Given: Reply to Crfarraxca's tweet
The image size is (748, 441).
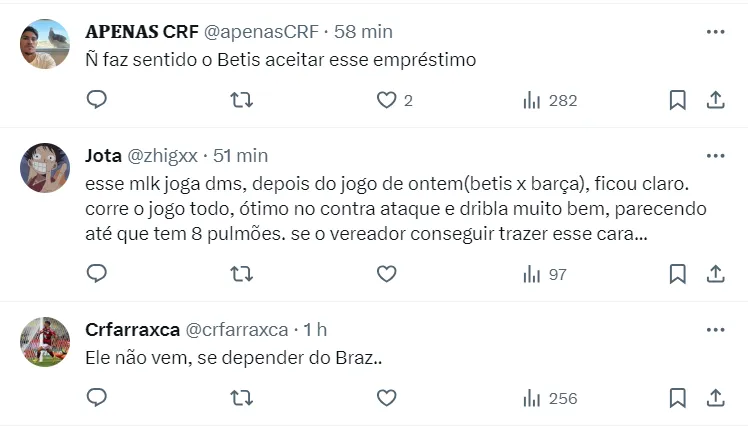Looking at the screenshot, I should pyautogui.click(x=97, y=398).
